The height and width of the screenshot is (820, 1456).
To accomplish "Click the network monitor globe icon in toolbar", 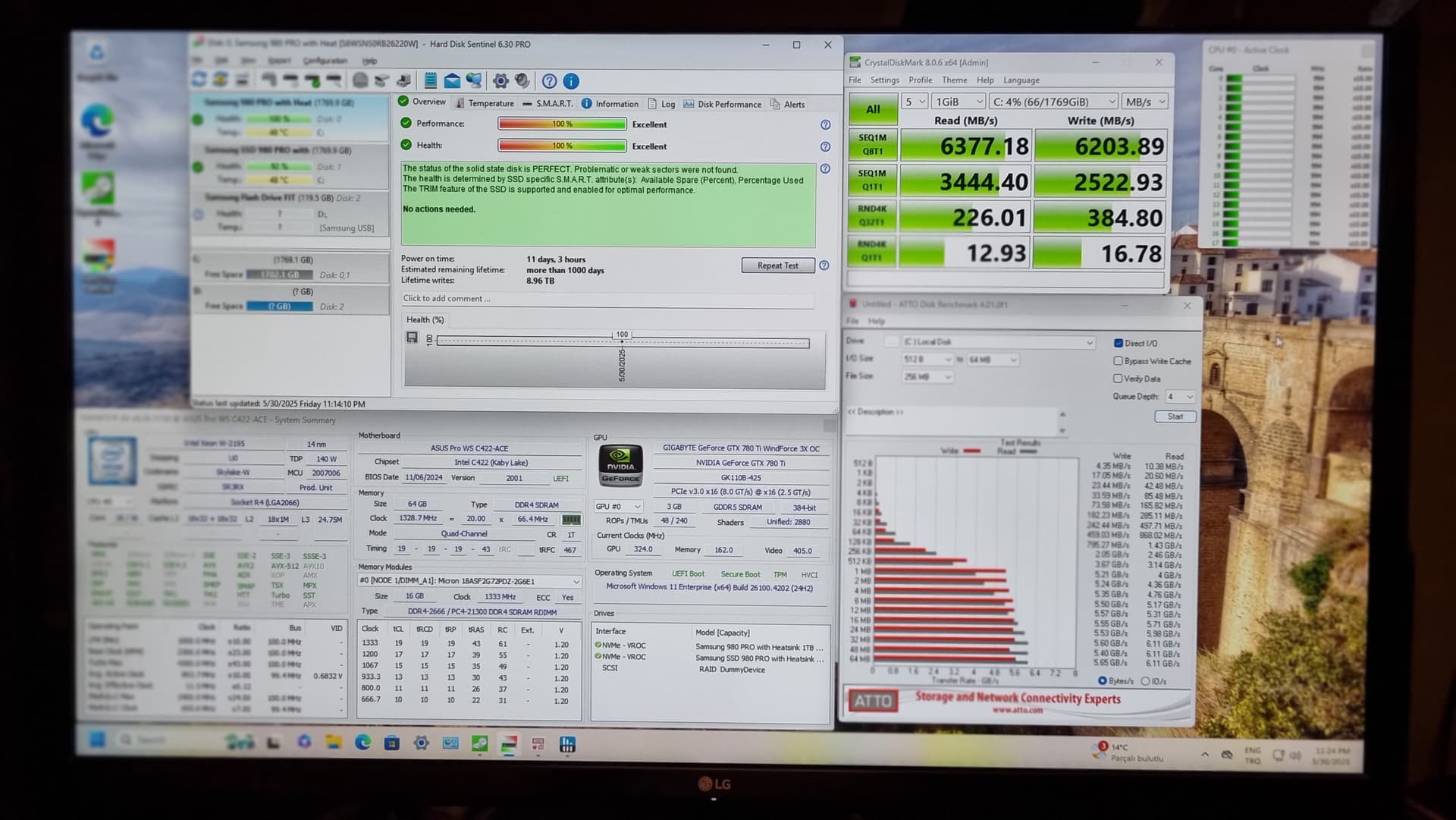I will pos(474,80).
